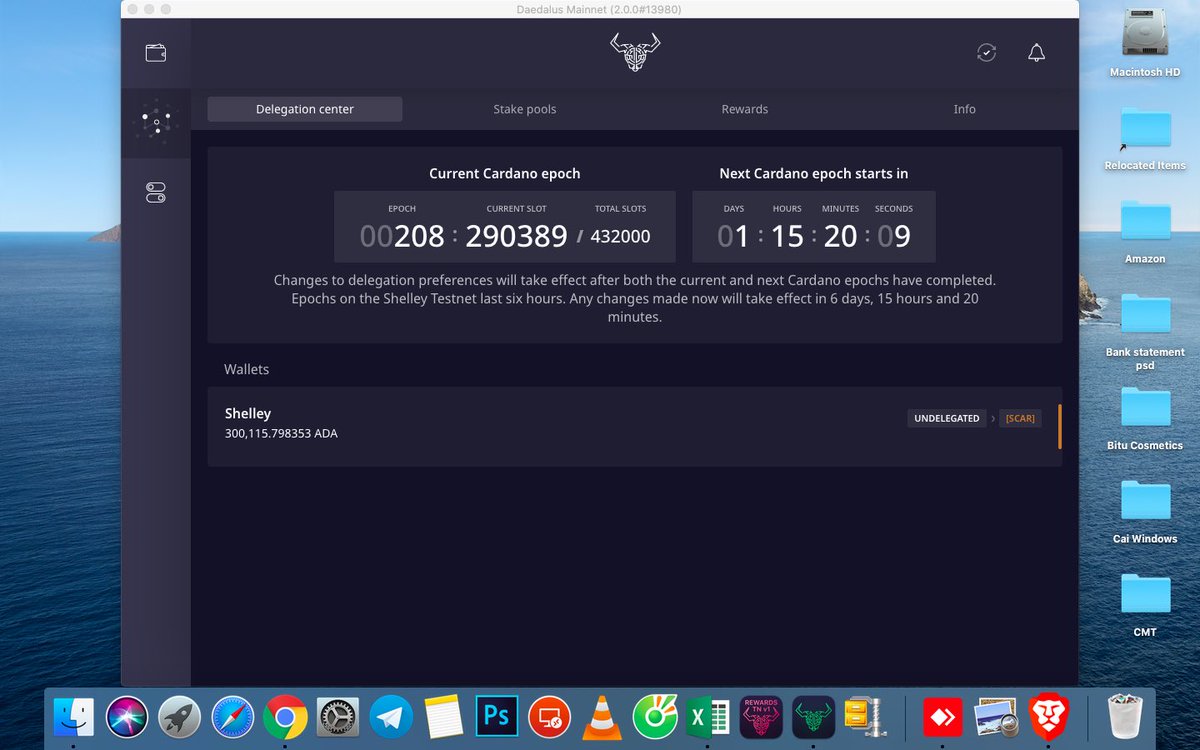Click the Daedalus Mainnet window title
This screenshot has width=1200, height=750.
click(600, 9)
